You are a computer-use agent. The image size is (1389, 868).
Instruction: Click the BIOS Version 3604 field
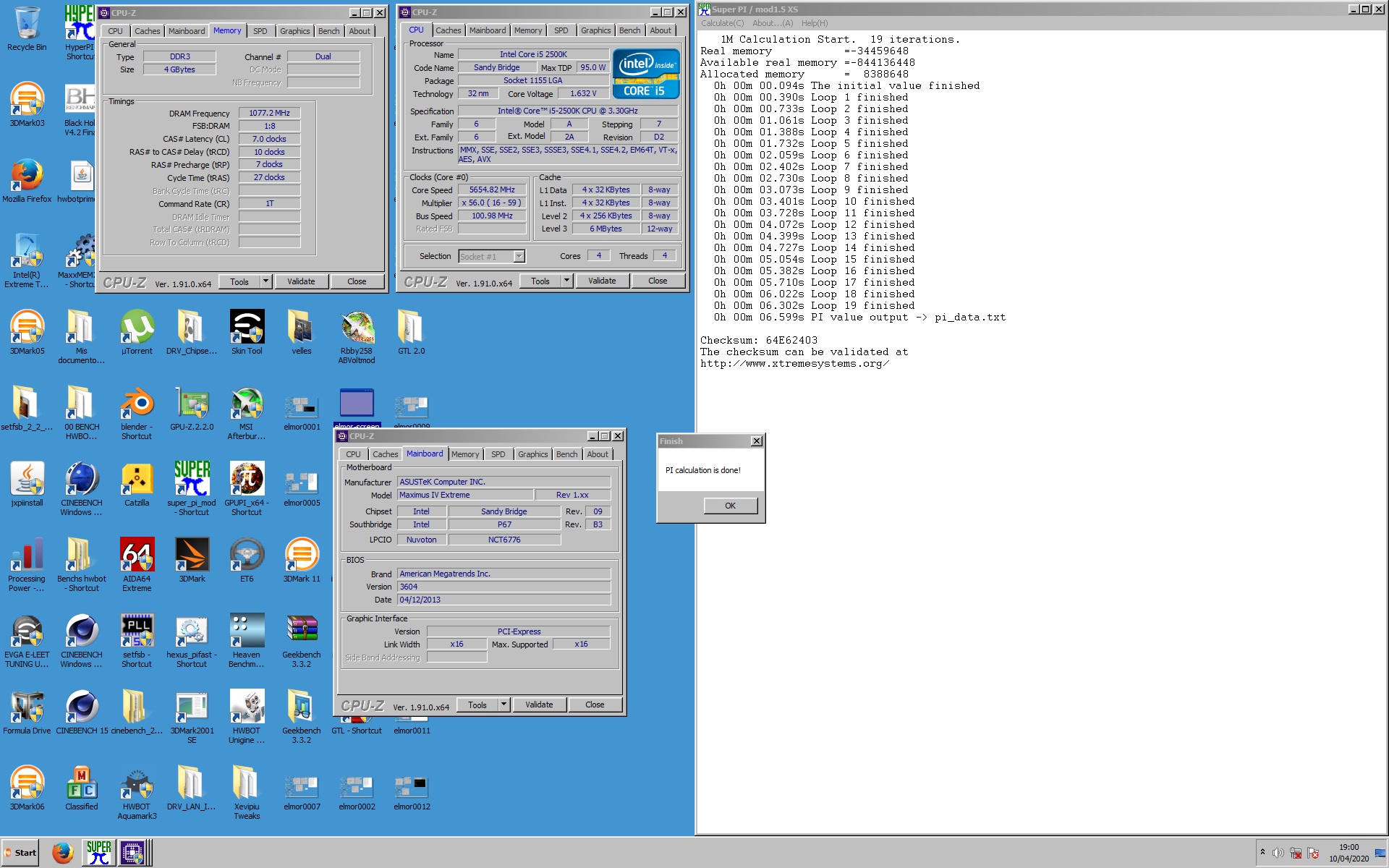[x=504, y=587]
